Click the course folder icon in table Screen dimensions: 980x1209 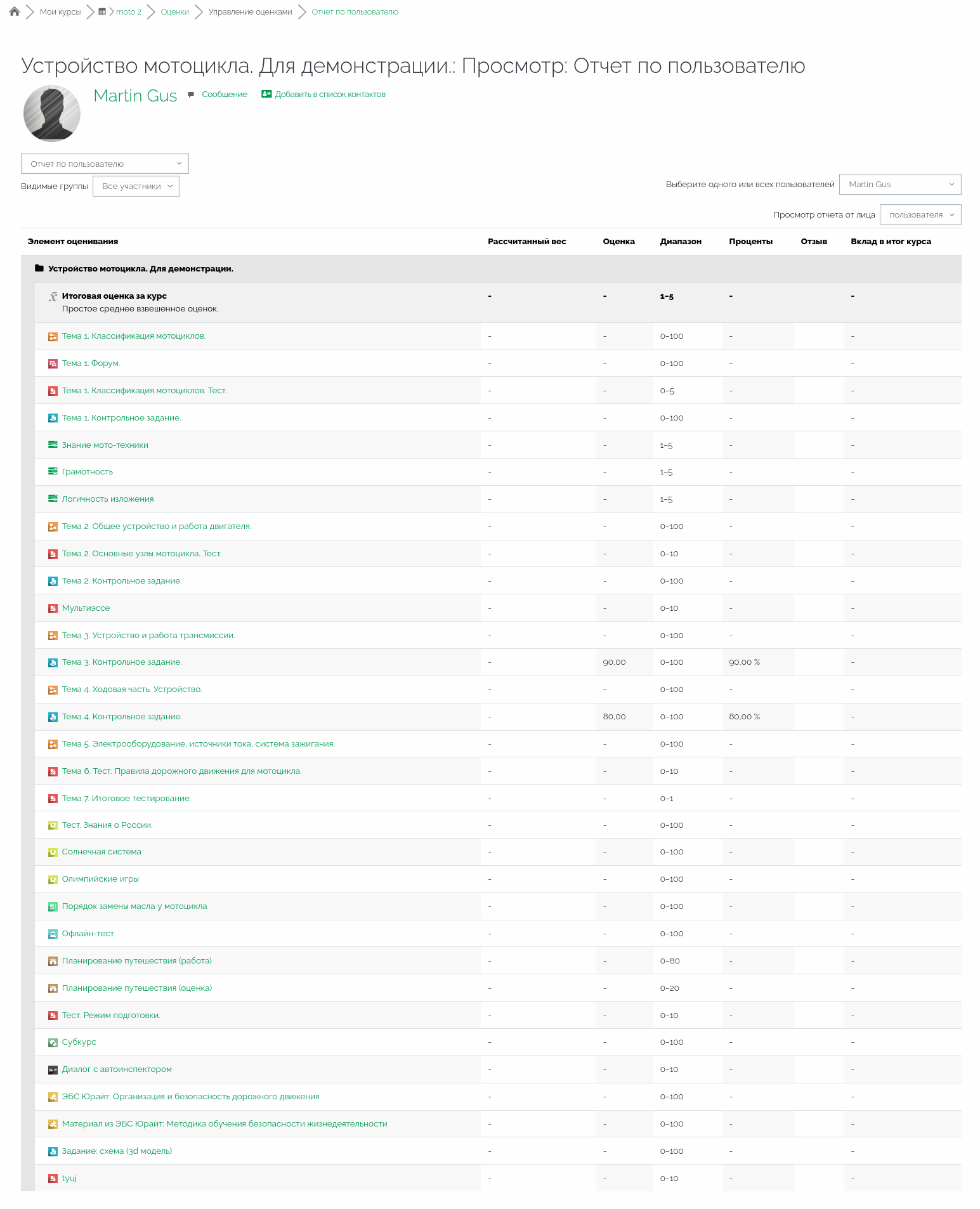(39, 268)
